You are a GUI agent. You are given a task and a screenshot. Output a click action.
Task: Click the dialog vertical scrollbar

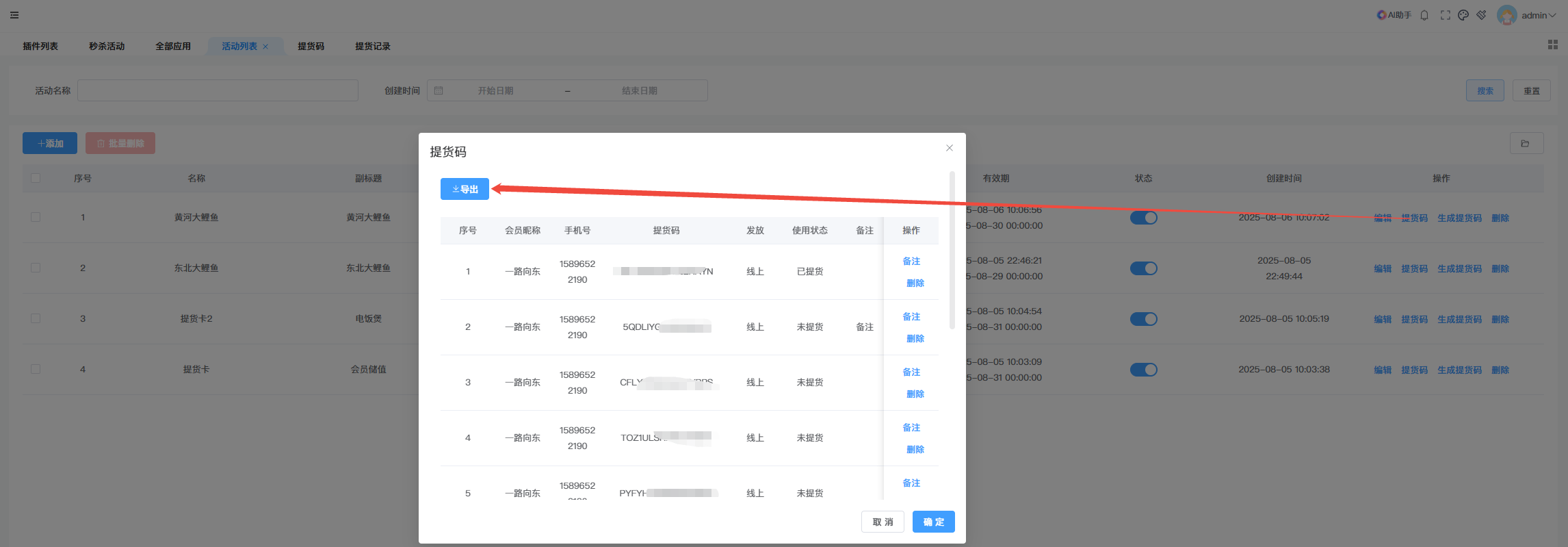point(952,250)
